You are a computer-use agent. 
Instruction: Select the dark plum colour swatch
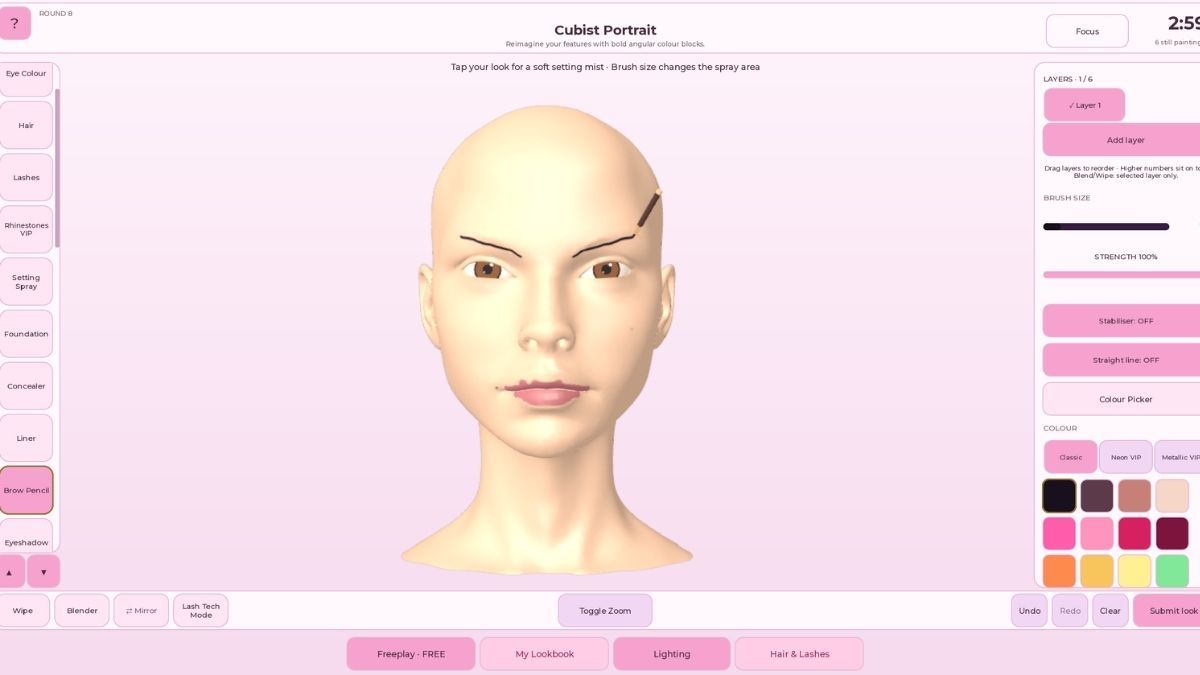point(1097,496)
